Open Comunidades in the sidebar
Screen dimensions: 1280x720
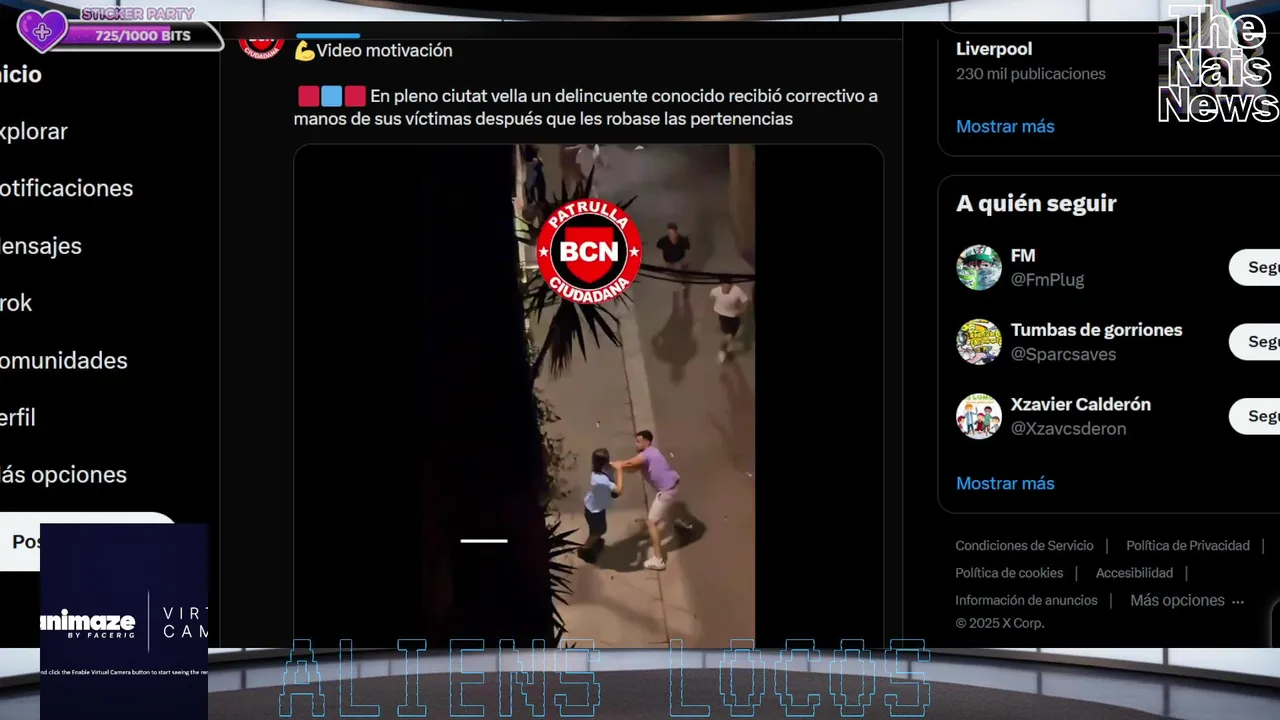point(64,360)
